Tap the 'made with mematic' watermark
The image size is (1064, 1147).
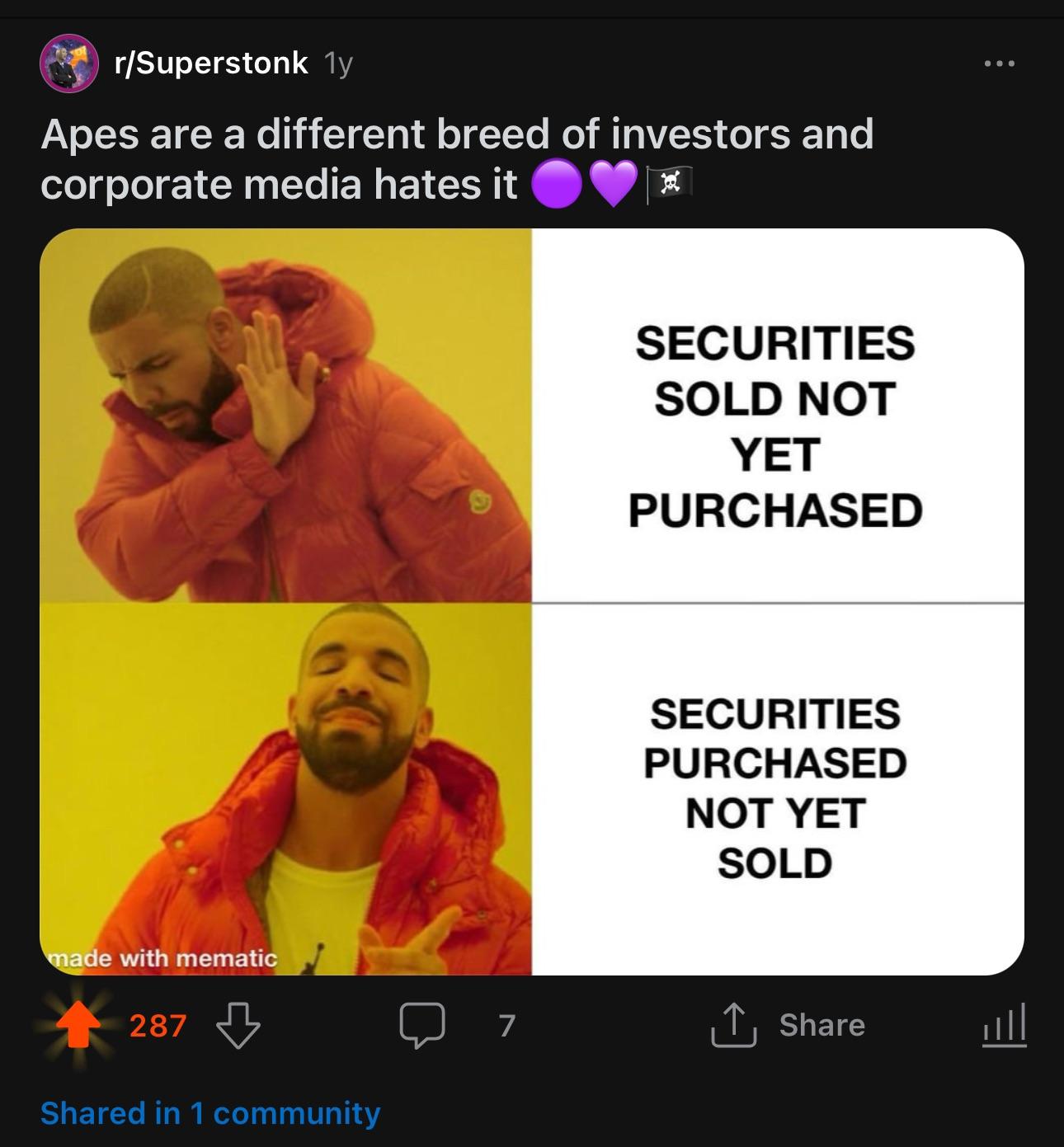(163, 958)
